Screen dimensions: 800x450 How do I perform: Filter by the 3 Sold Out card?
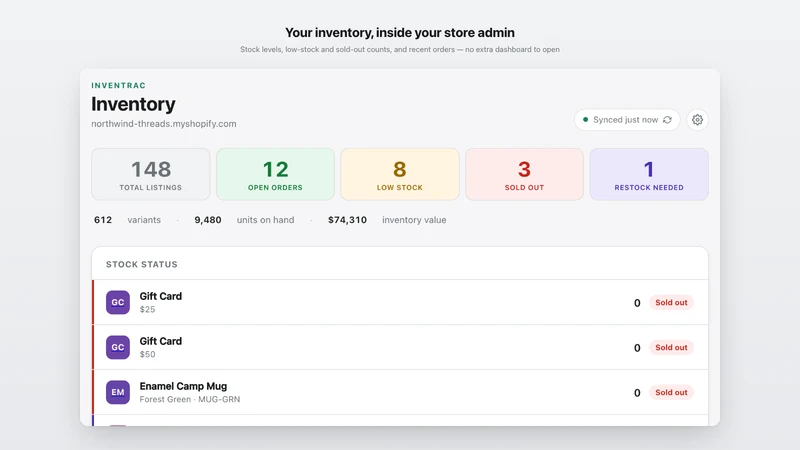pos(524,174)
